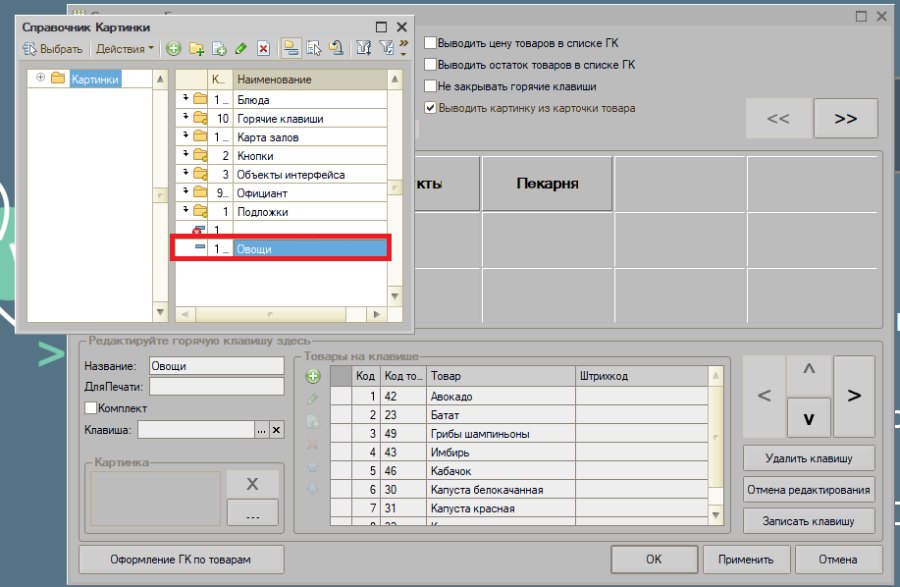This screenshot has height=587, width=900.
Task: Click the copy item icon in Картинки toolbar
Action: [x=219, y=49]
